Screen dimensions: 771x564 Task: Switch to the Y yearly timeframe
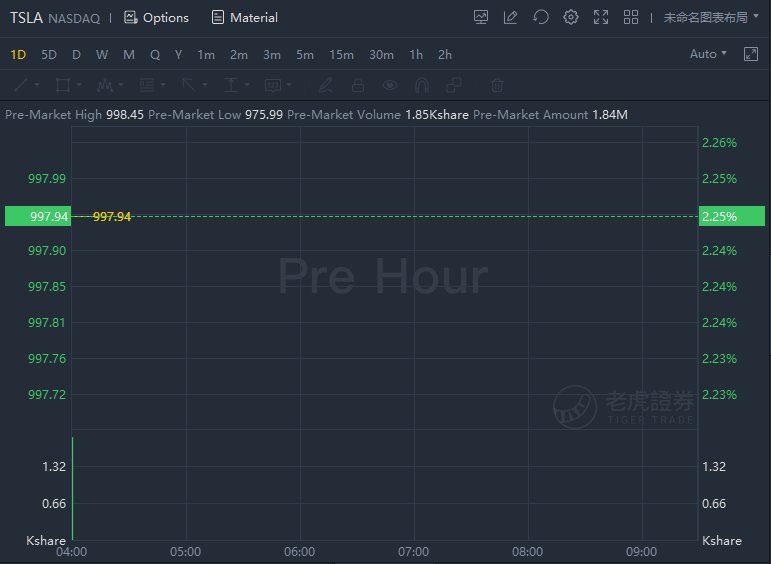coord(178,55)
